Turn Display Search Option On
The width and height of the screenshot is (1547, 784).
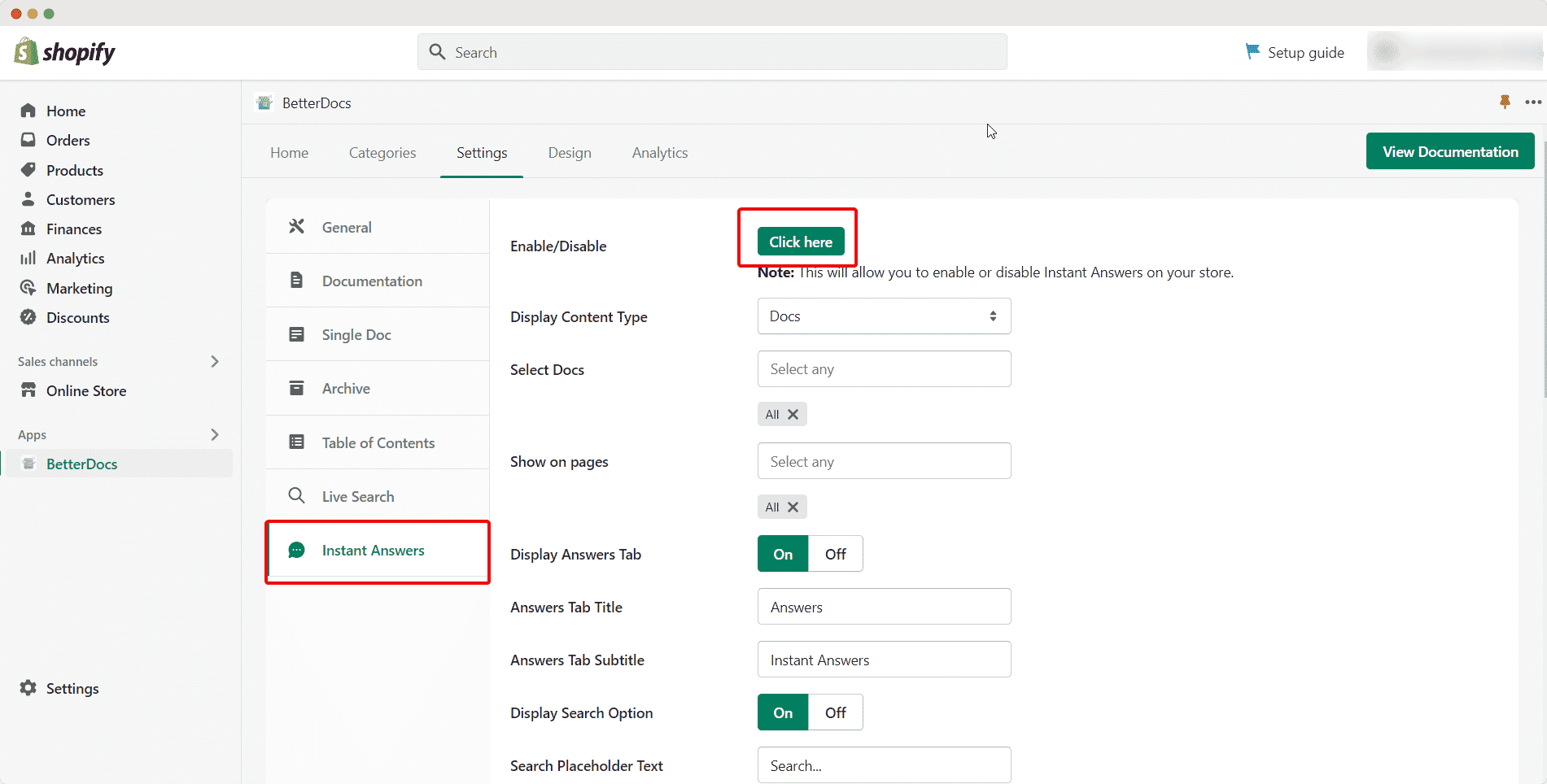coord(783,712)
